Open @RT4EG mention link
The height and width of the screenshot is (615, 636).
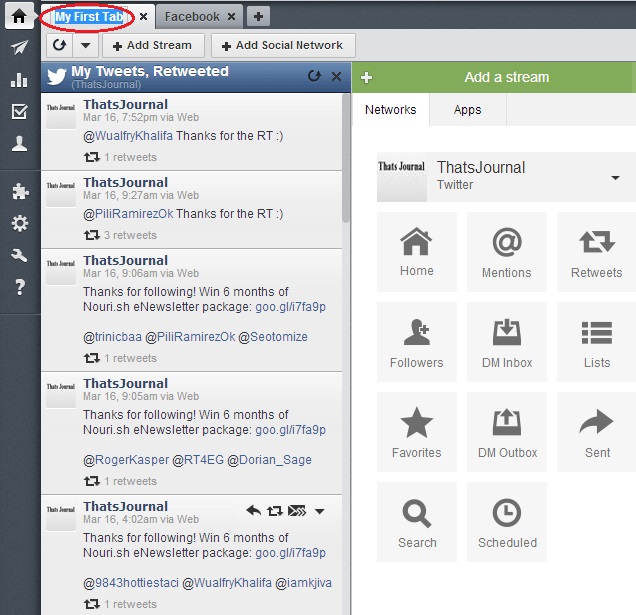[198, 460]
